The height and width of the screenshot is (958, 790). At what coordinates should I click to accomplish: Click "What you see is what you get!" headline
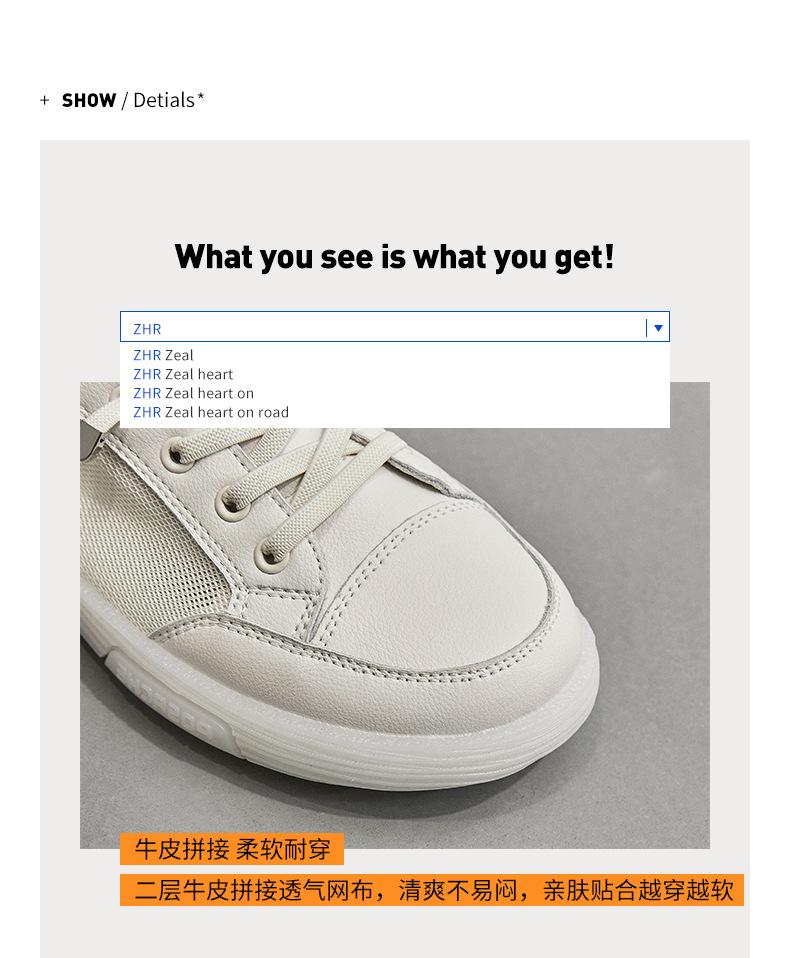[395, 257]
